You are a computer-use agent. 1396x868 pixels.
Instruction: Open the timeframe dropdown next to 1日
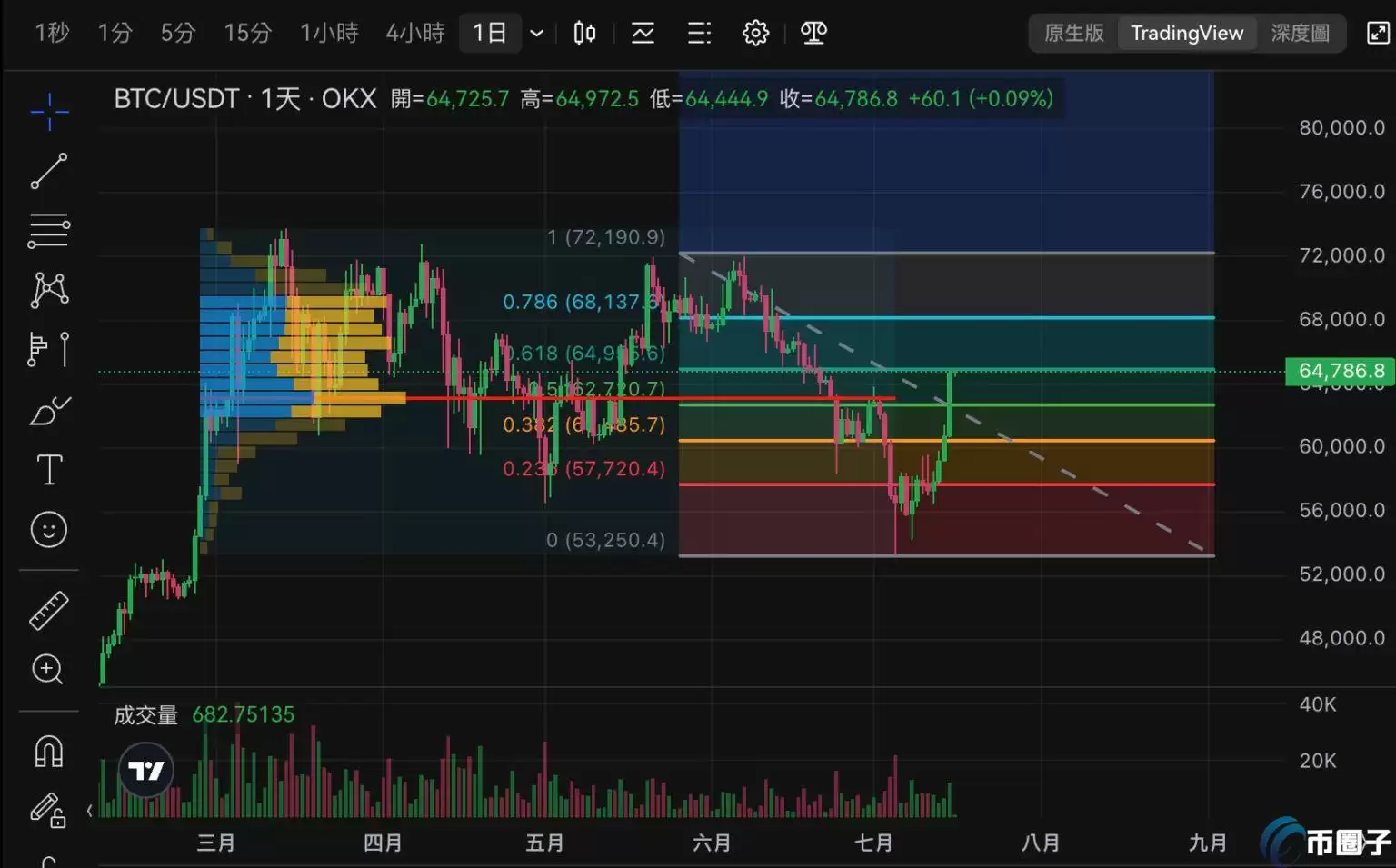(x=536, y=33)
